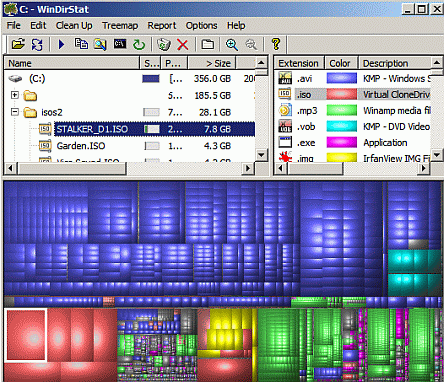This screenshot has width=444, height=382.
Task: Click directory list scroll right arrow
Action: click(248, 168)
